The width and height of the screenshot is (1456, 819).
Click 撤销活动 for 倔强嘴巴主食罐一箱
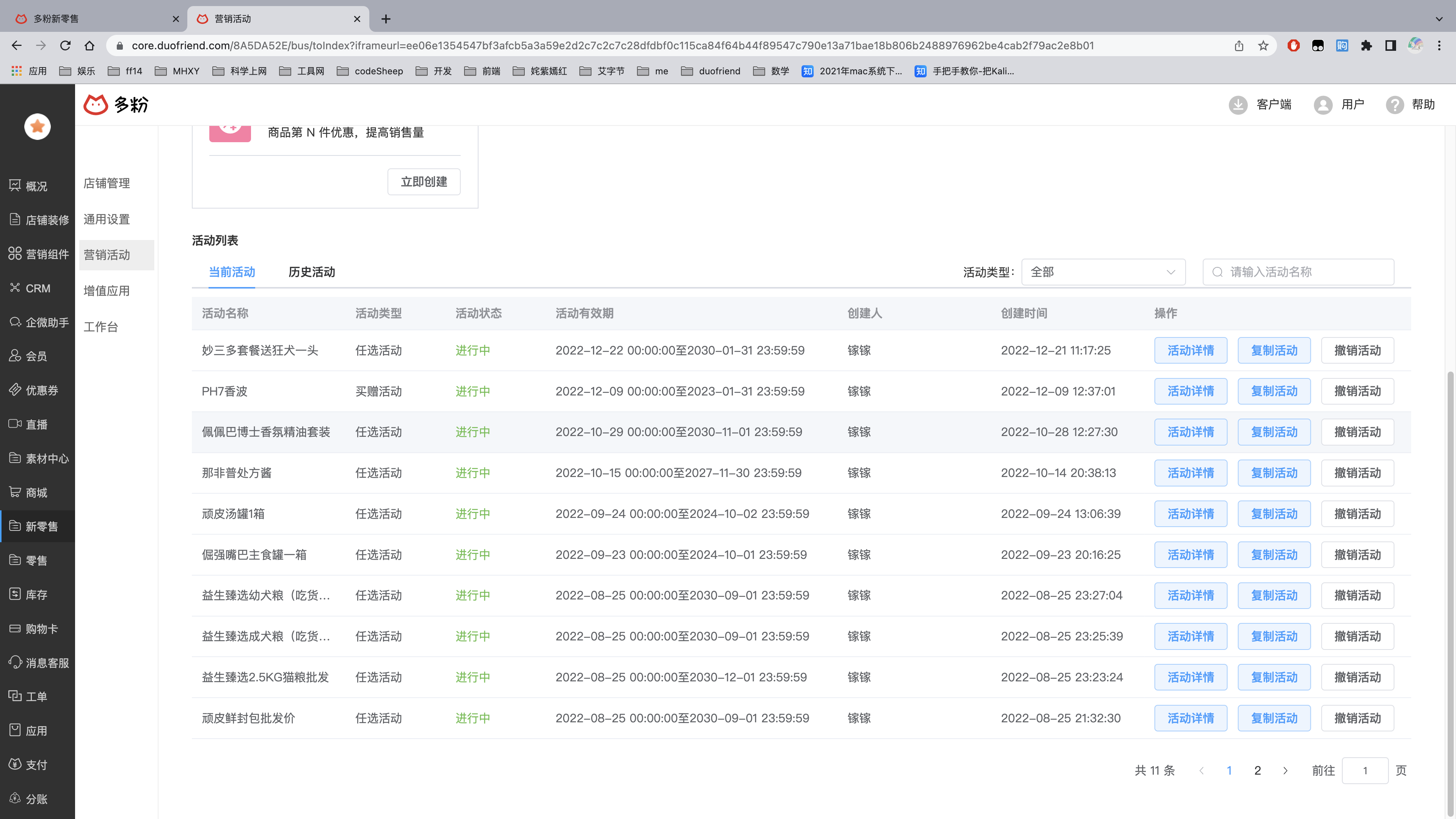click(1357, 554)
